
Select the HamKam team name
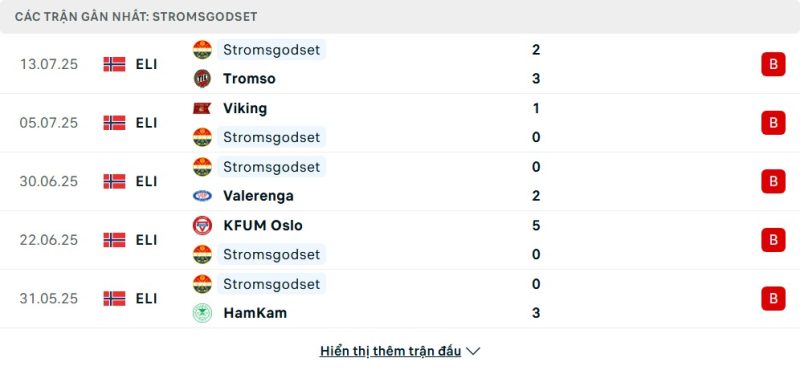(x=255, y=313)
